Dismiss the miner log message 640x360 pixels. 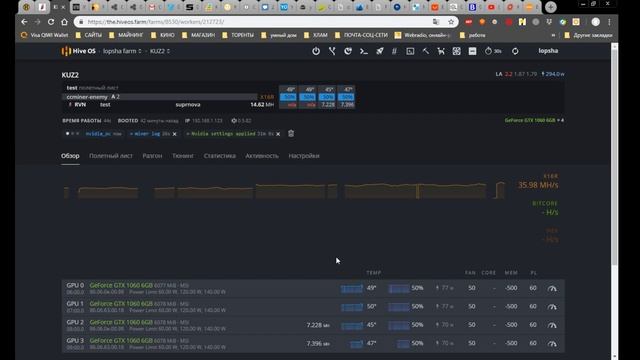(175, 134)
